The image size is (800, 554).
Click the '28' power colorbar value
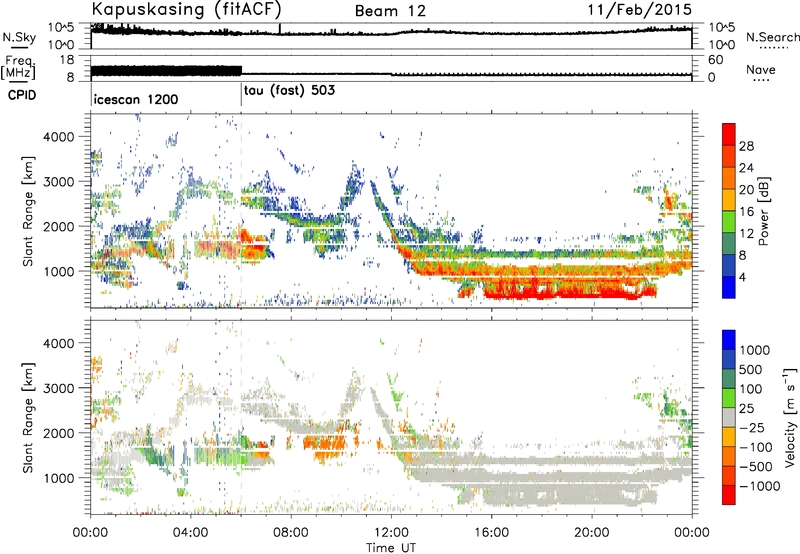[x=746, y=146]
